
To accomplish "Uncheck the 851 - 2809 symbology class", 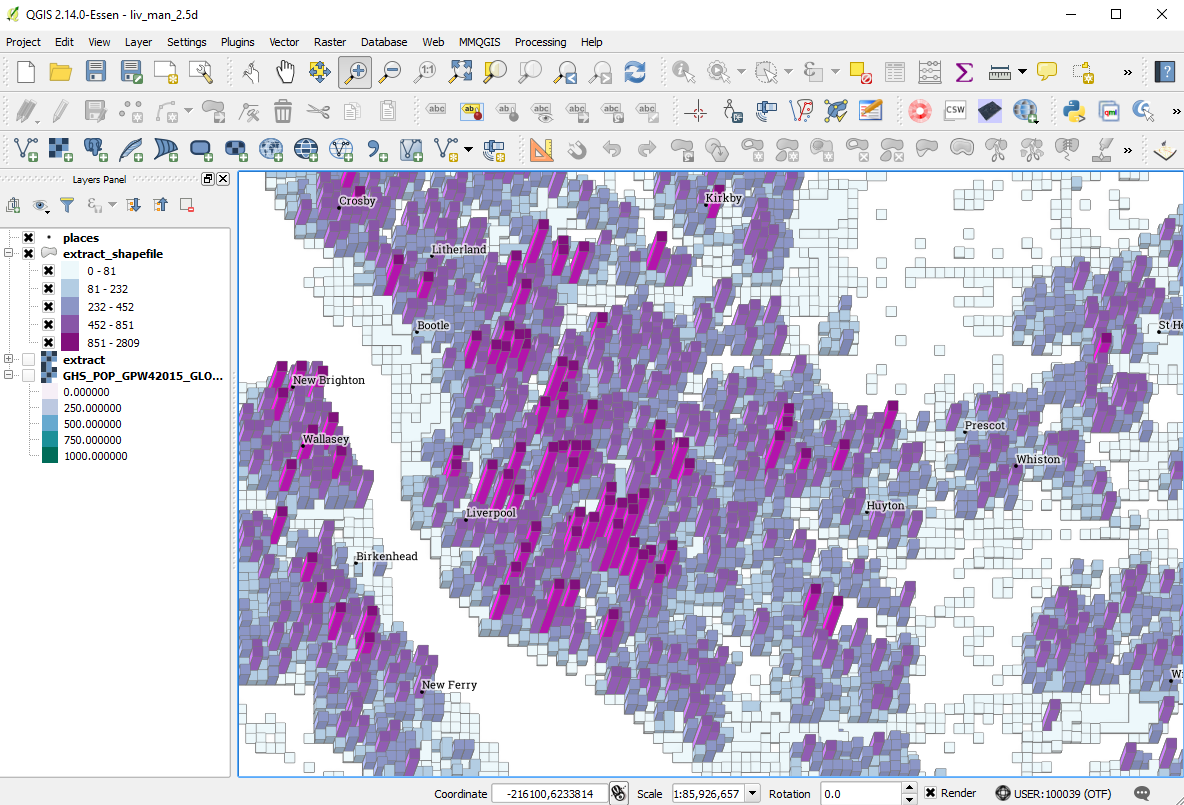I will pos(48,343).
